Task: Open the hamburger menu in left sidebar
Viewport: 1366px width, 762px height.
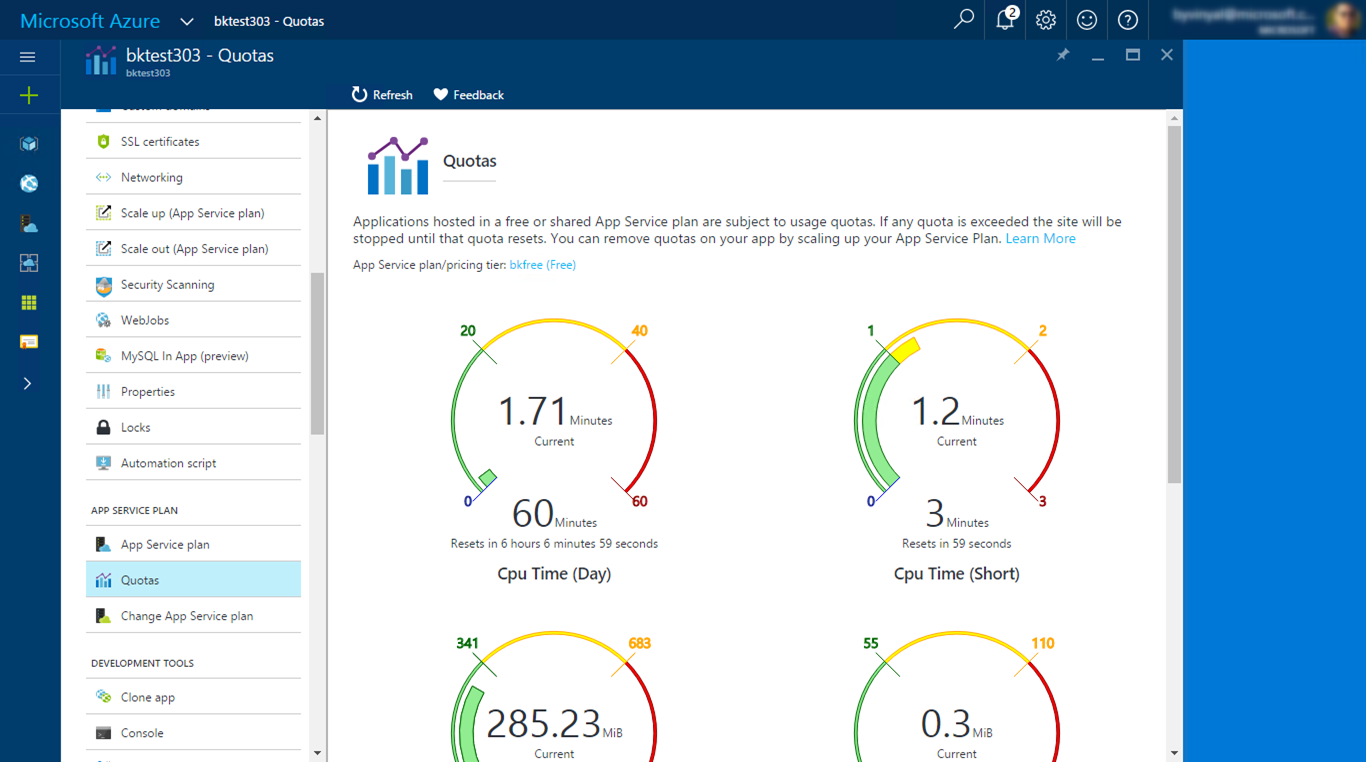Action: pyautogui.click(x=28, y=57)
